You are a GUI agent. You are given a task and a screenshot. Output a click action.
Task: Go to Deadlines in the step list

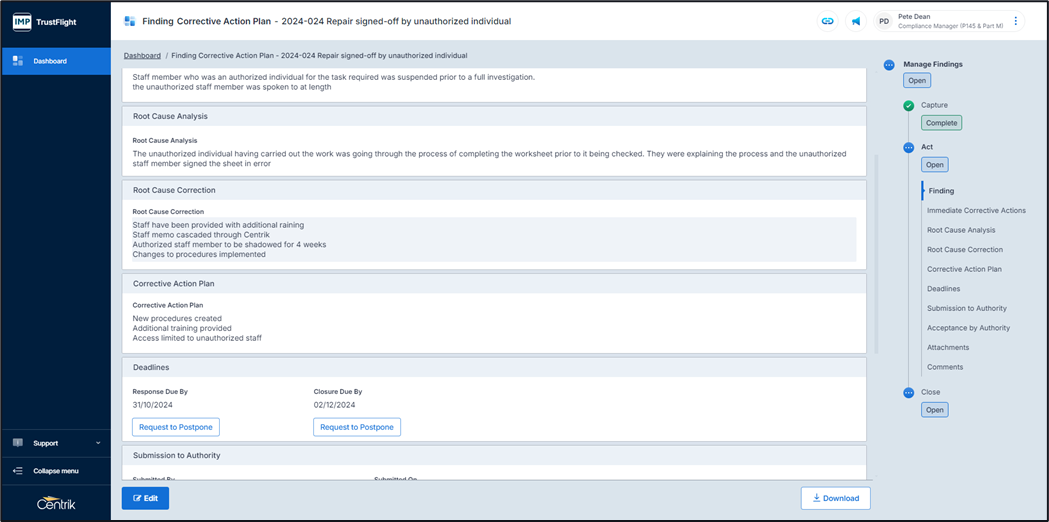click(943, 289)
